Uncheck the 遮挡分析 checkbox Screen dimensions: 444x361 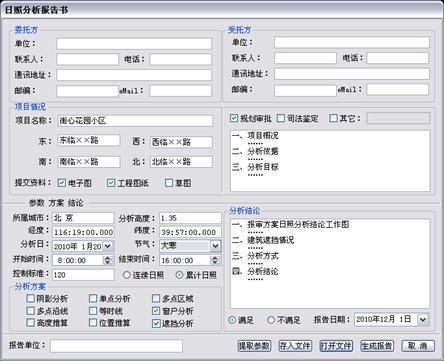coord(156,323)
